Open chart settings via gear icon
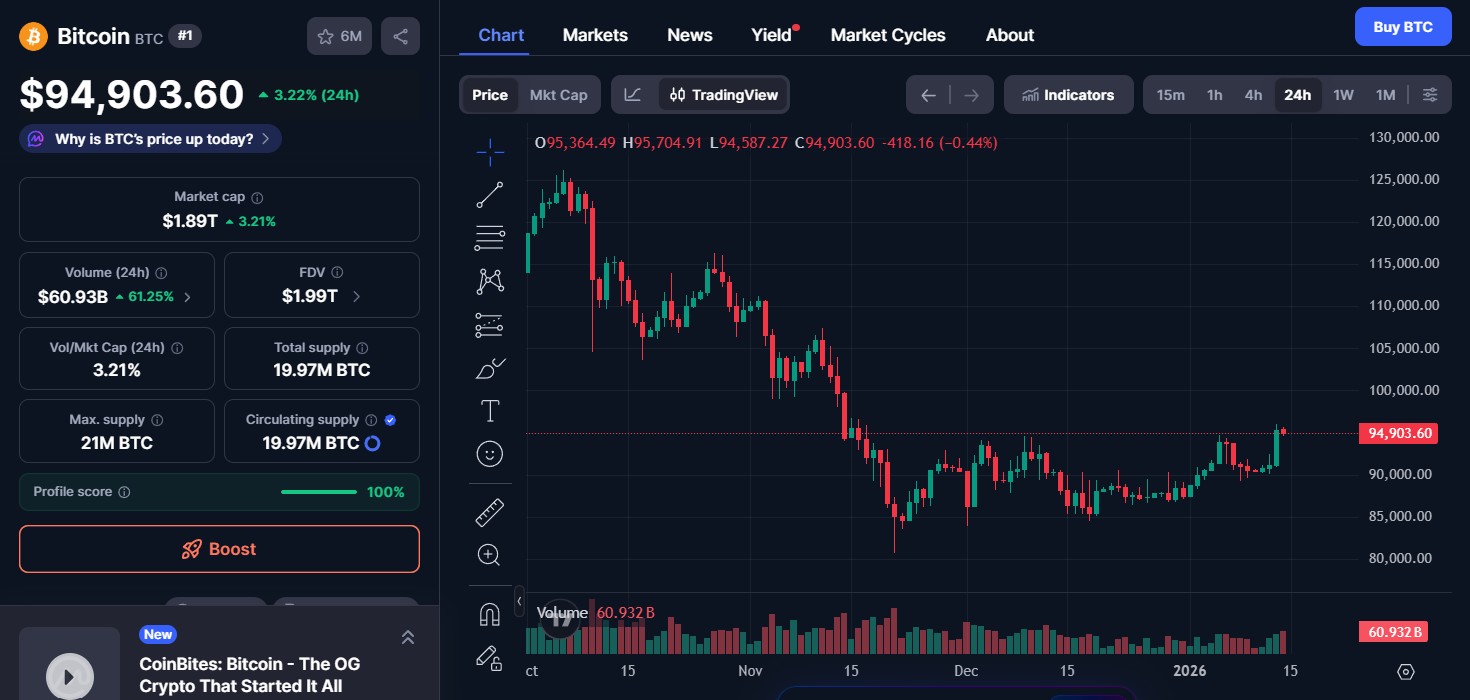1470x700 pixels. tap(1406, 671)
